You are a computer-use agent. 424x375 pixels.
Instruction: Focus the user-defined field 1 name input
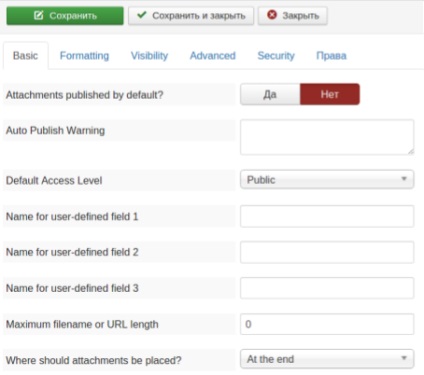(x=327, y=216)
